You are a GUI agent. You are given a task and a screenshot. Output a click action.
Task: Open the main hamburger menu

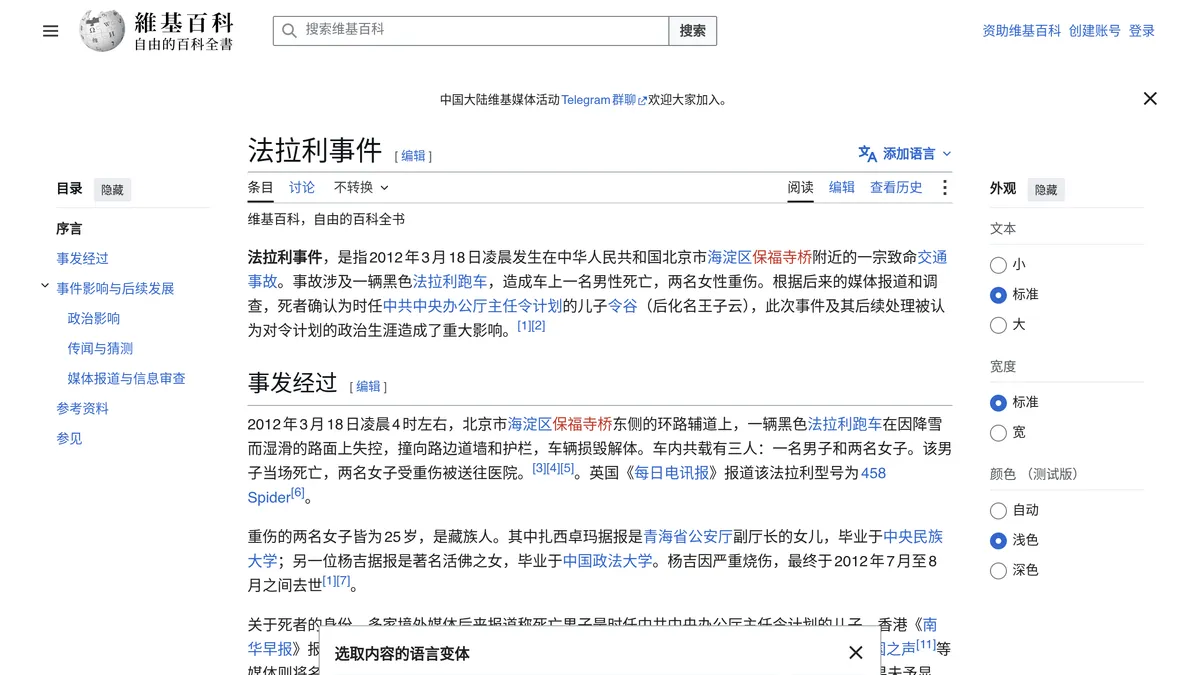pos(51,31)
